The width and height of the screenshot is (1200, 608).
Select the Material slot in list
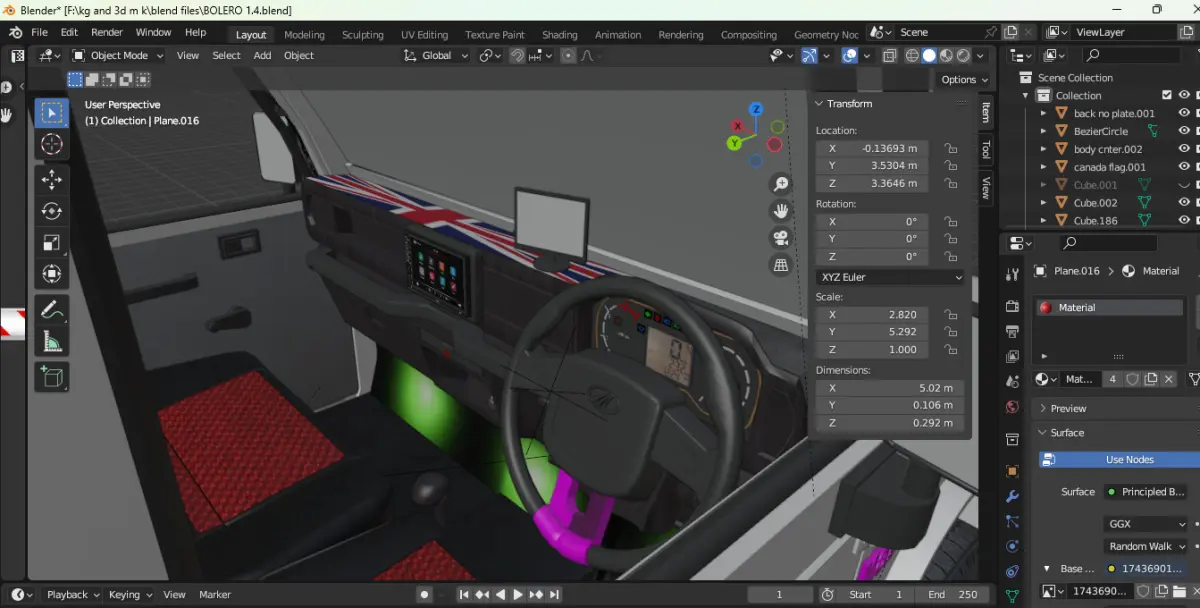click(x=1110, y=308)
